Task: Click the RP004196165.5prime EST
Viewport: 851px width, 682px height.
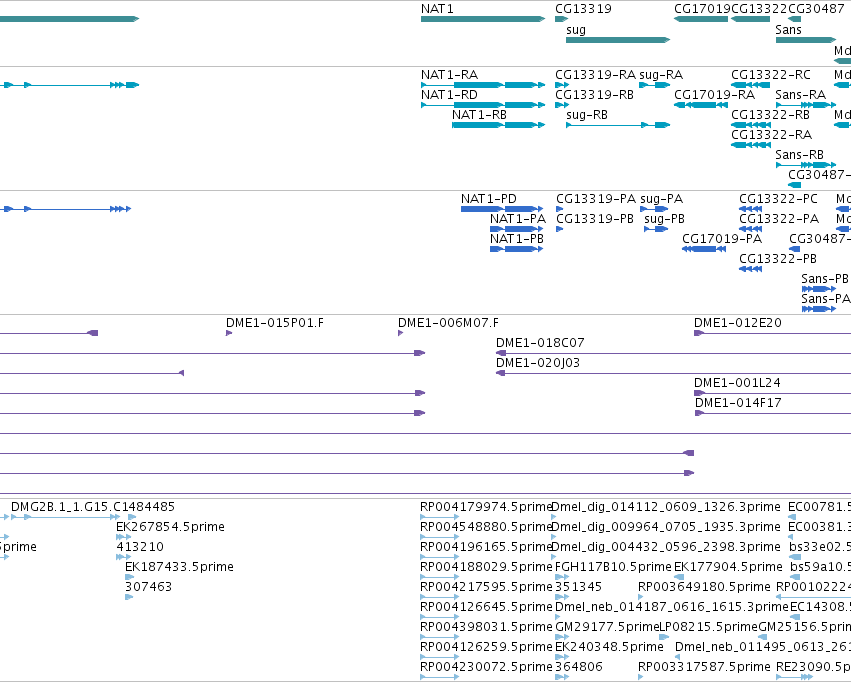Action: [x=440, y=557]
